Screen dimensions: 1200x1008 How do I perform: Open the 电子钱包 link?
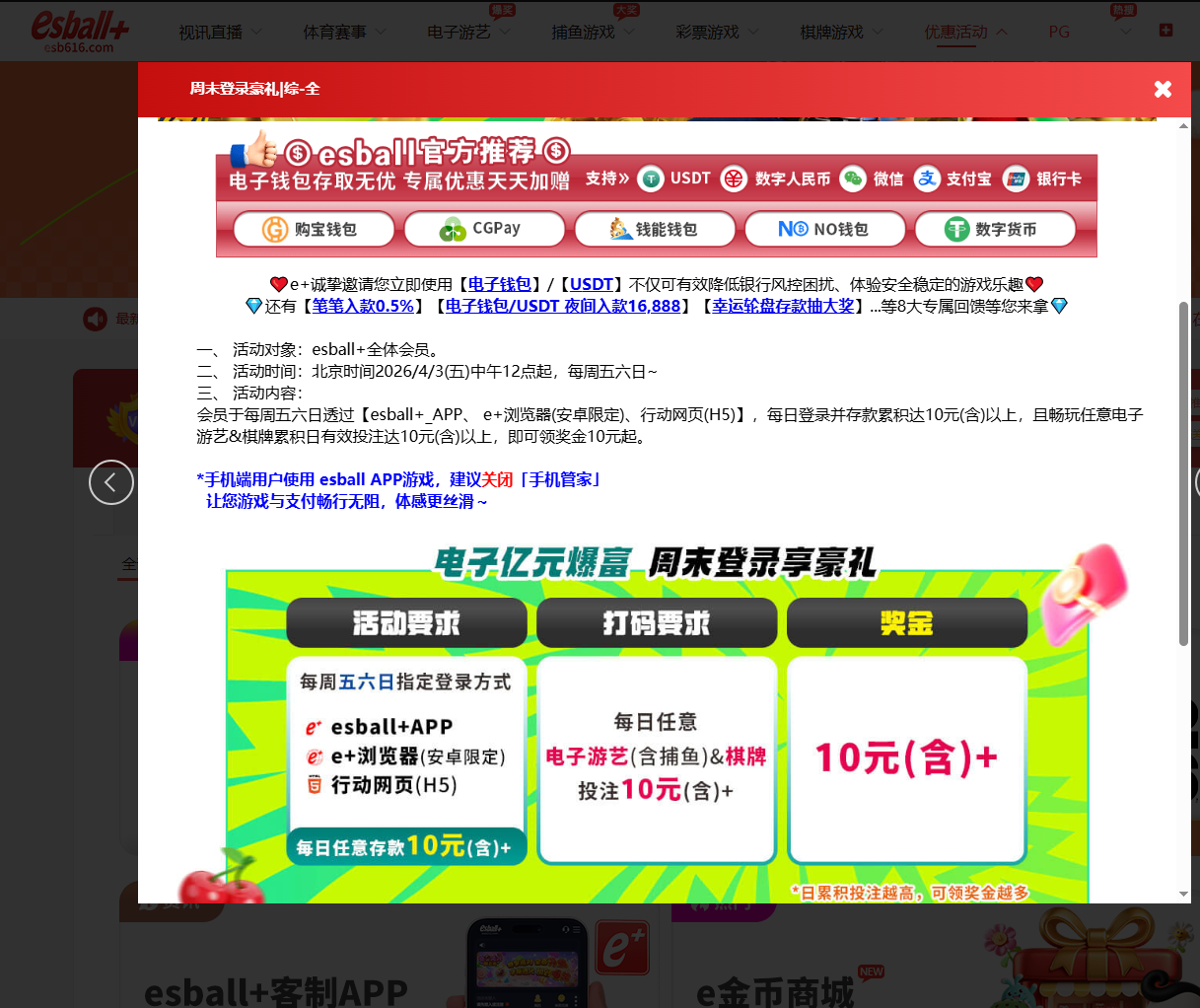500,284
